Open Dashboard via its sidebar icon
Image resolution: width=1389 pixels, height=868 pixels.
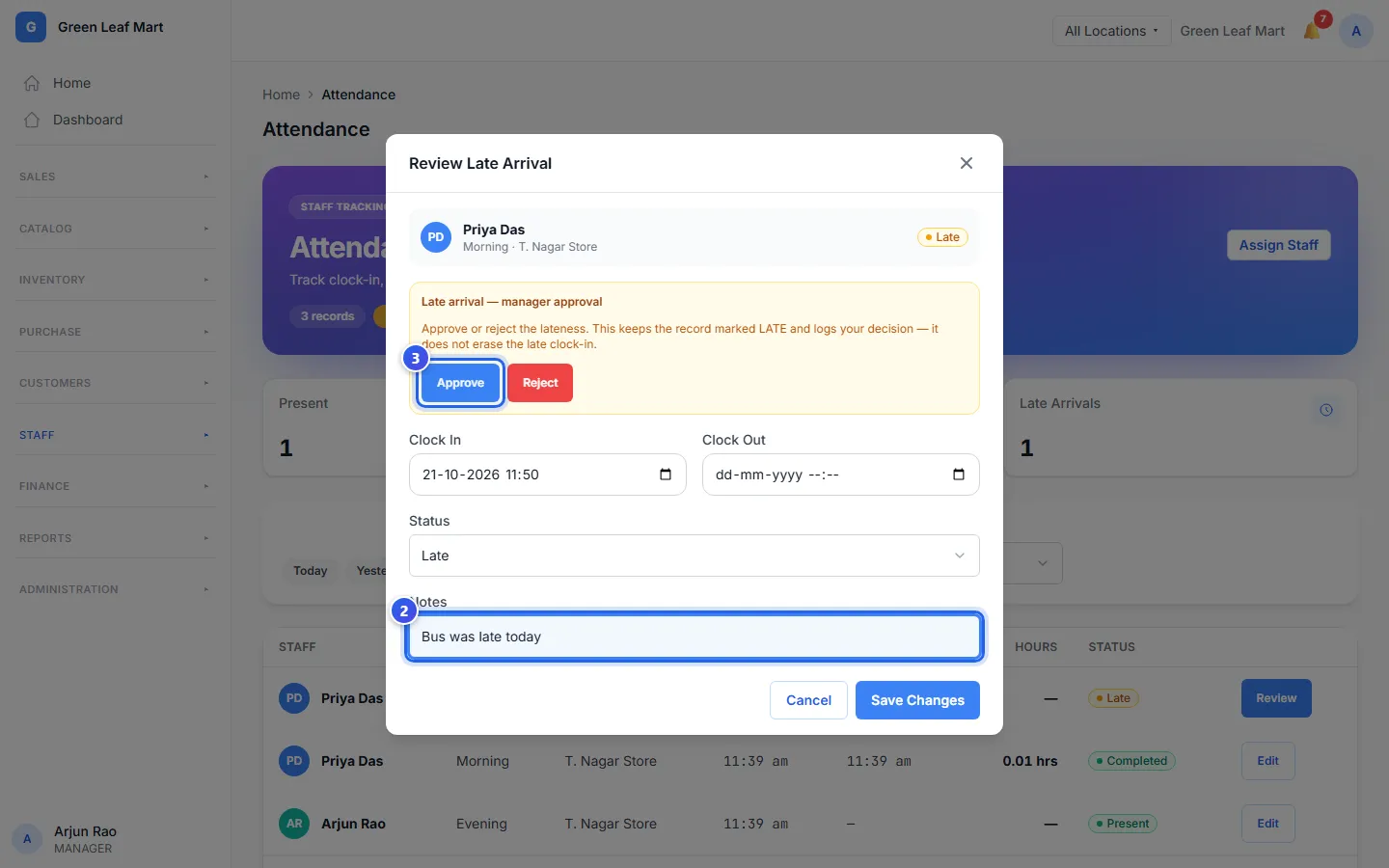[32, 120]
